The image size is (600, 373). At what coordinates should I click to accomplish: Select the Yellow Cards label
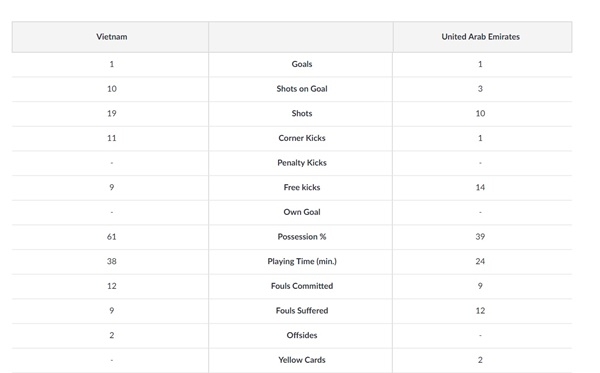[x=302, y=360]
